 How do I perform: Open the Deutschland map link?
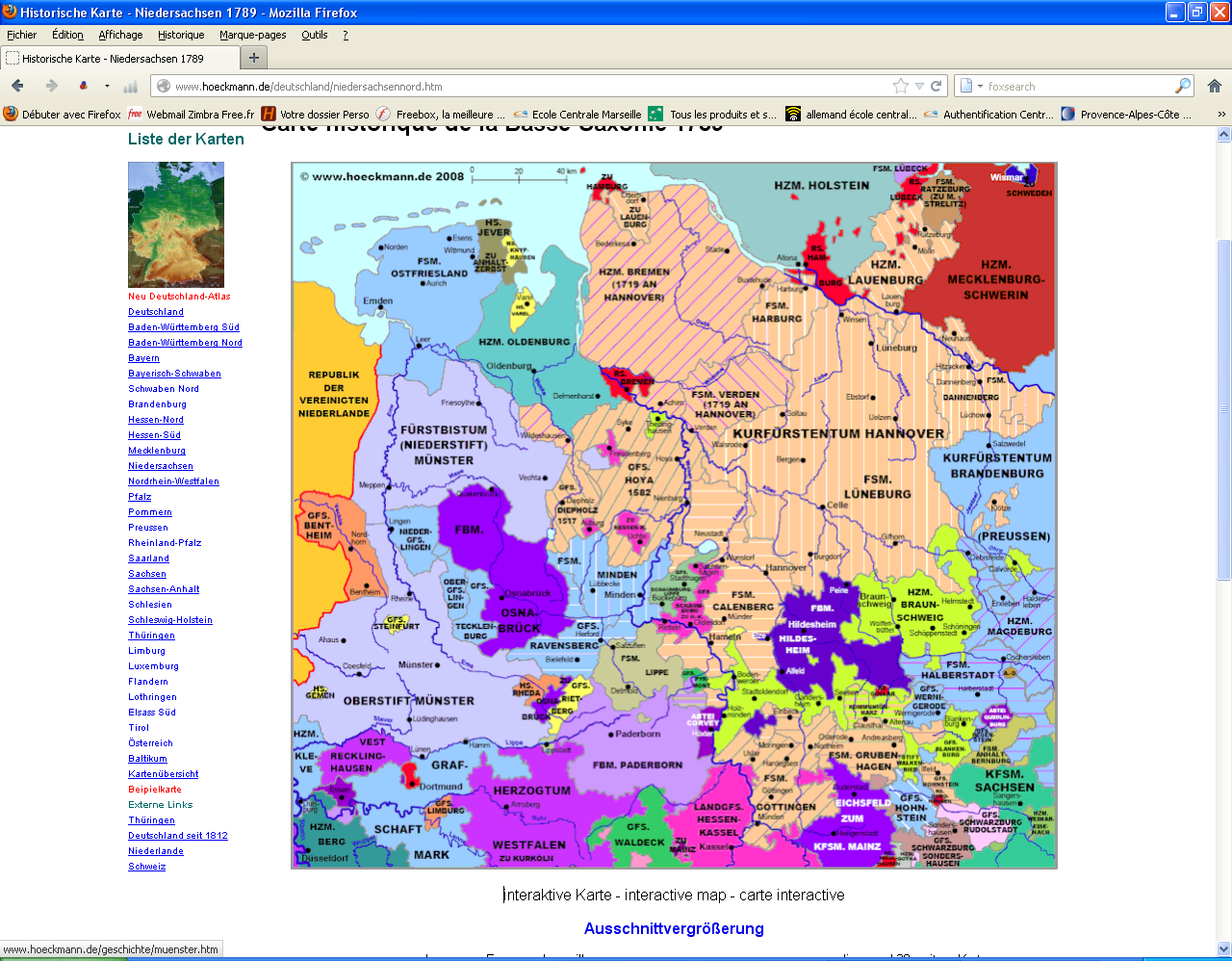156,312
